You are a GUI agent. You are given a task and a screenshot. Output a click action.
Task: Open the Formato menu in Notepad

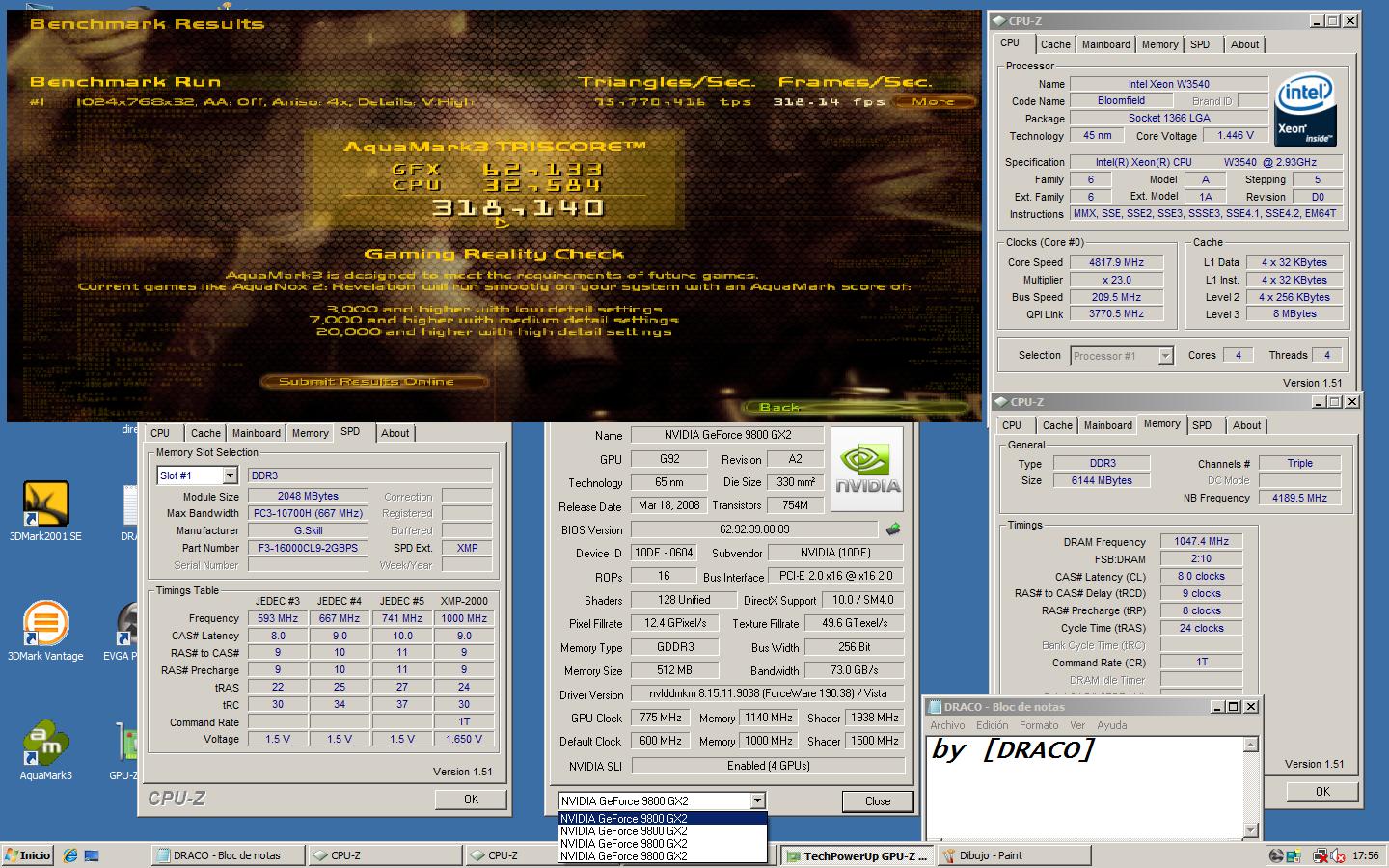click(x=1039, y=725)
